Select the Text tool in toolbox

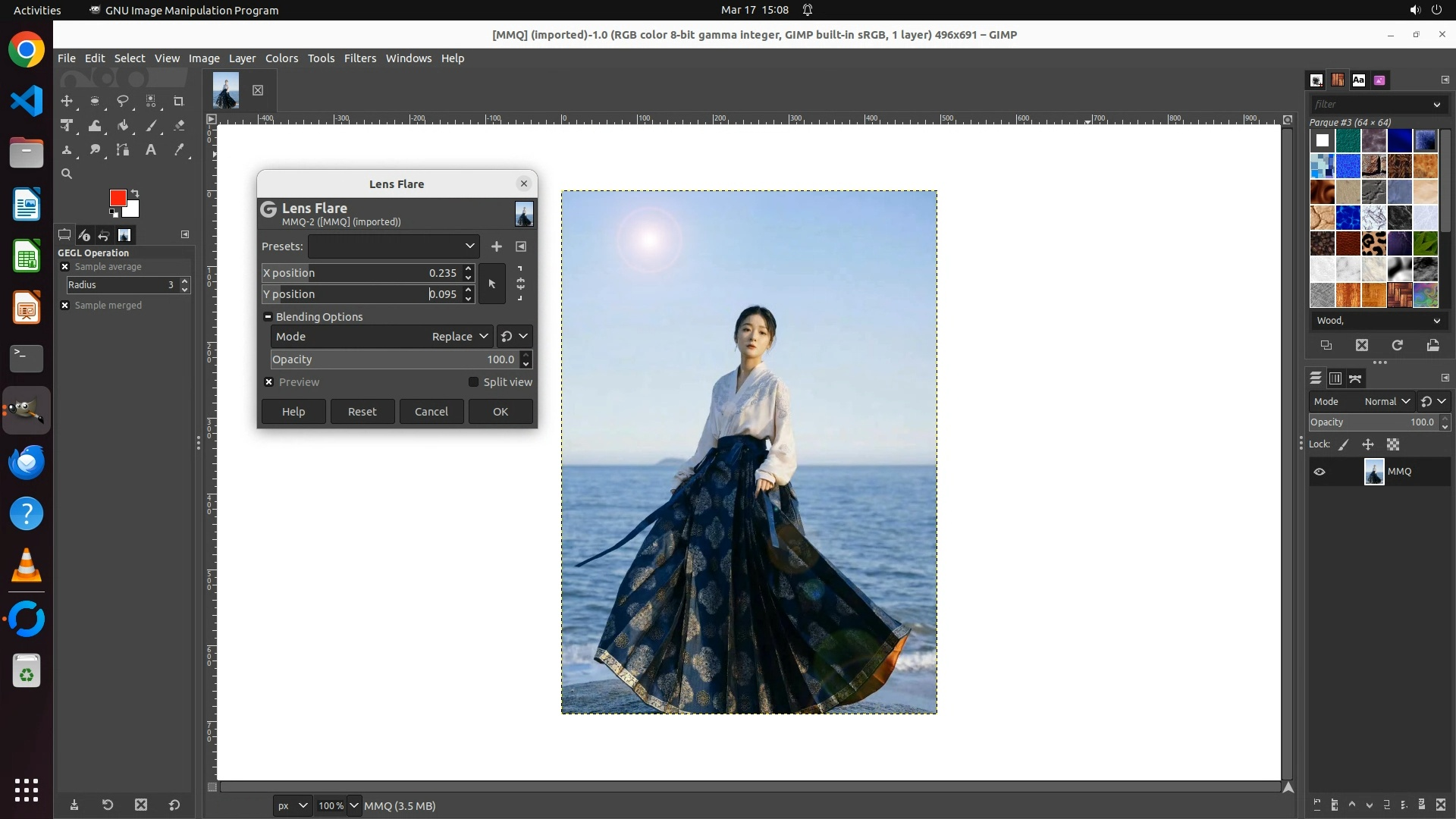(151, 150)
